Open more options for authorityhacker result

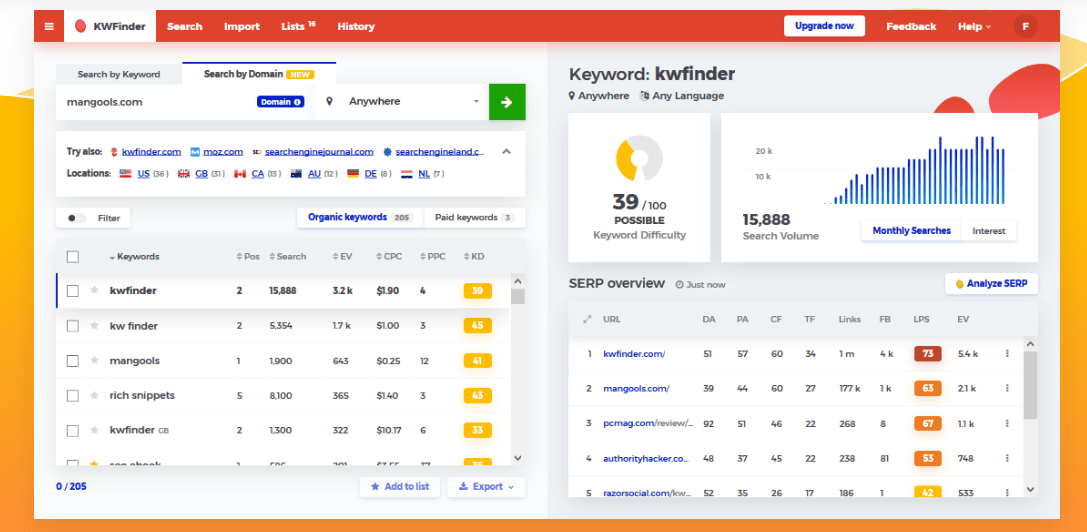[1007, 458]
